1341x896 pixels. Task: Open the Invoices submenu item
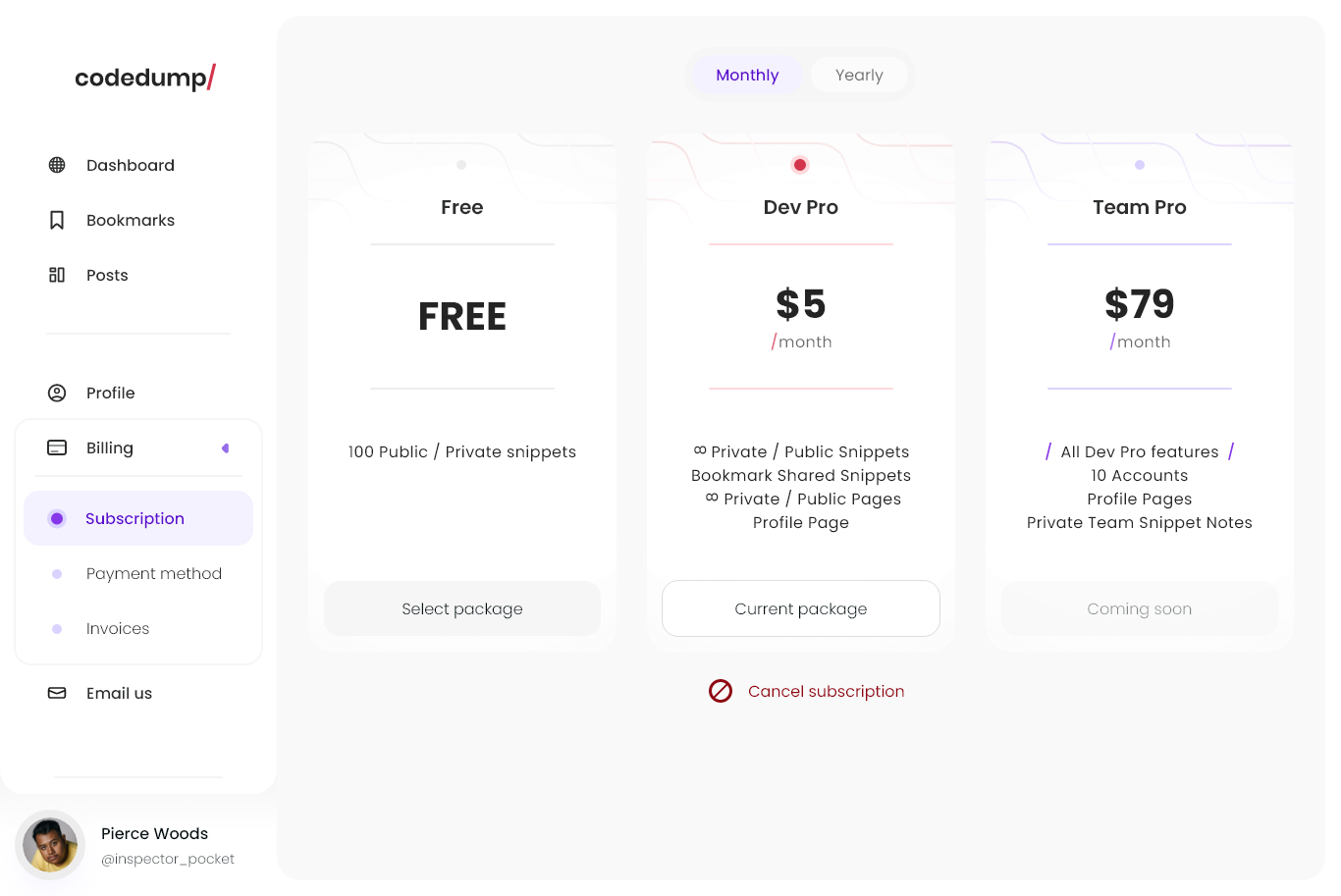(118, 628)
